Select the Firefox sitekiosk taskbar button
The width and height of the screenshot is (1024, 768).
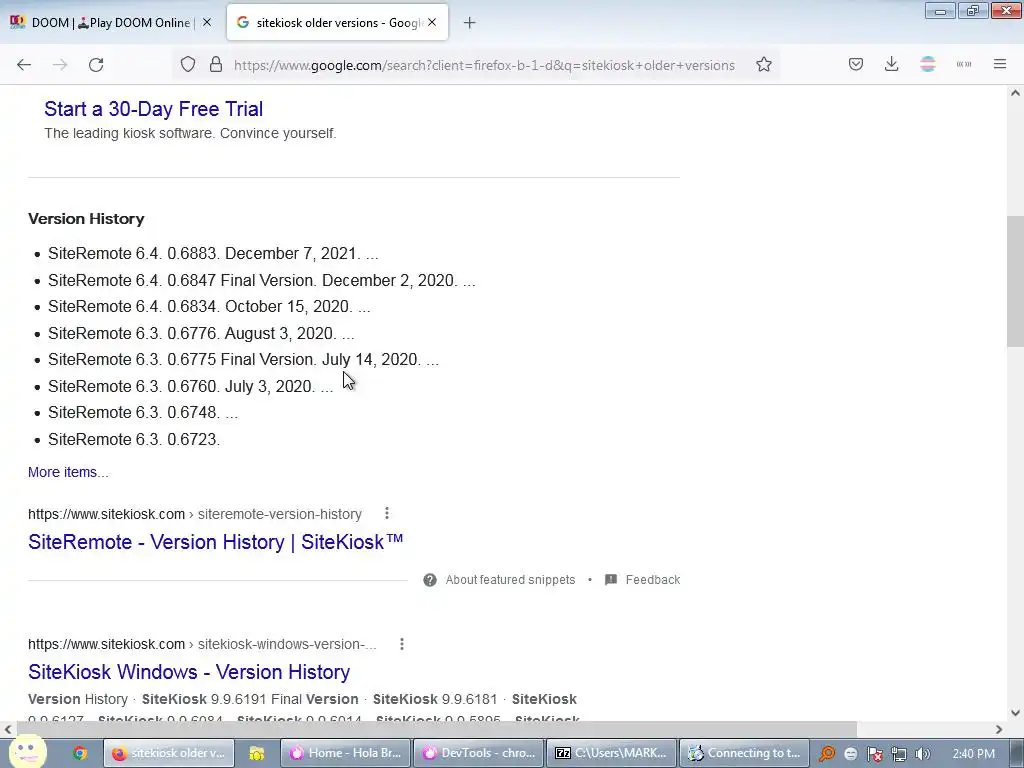click(168, 753)
